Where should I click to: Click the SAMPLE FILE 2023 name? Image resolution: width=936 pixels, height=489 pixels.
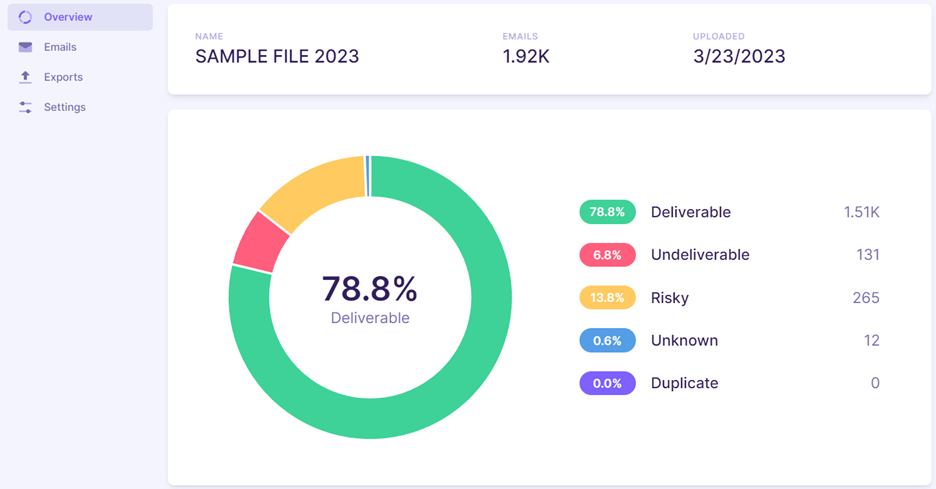tap(277, 56)
